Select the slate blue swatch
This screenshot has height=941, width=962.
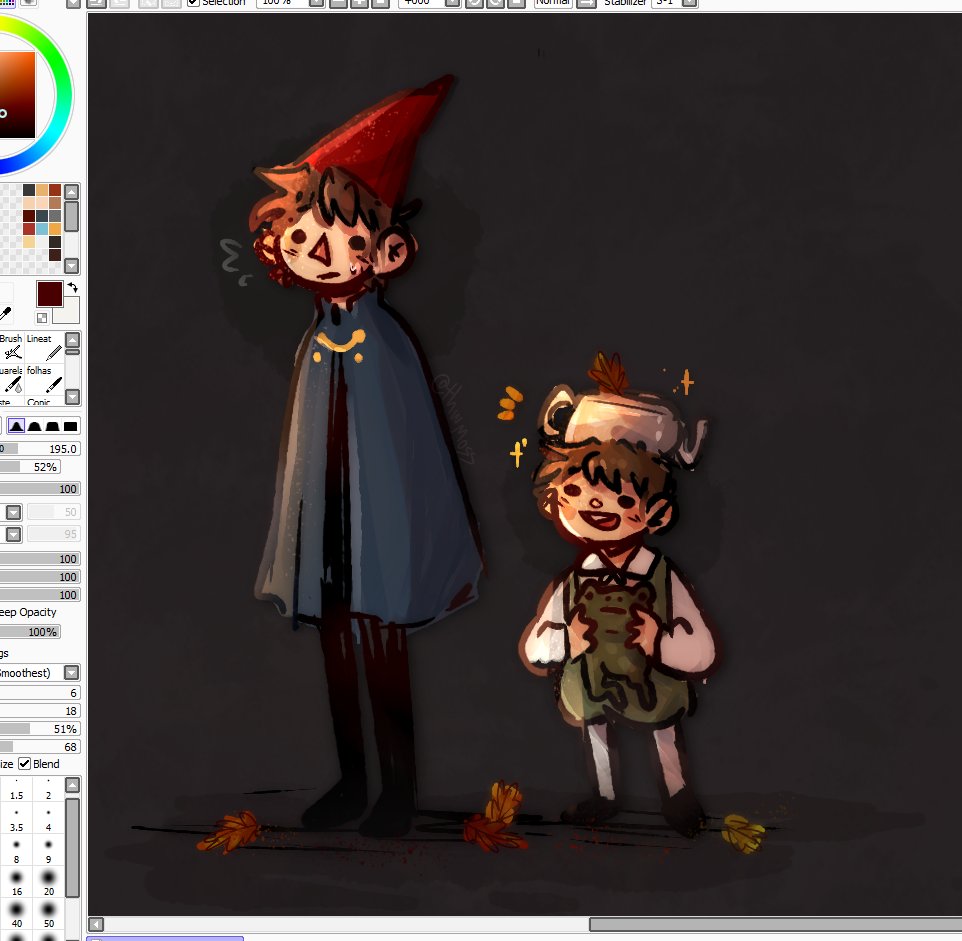(x=42, y=216)
